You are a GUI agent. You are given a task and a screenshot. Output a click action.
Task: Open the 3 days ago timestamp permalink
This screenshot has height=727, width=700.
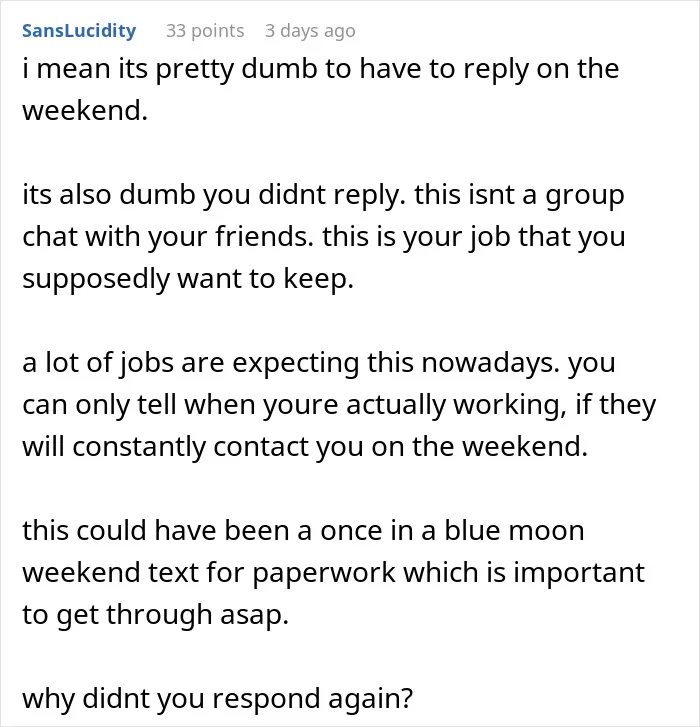click(310, 31)
